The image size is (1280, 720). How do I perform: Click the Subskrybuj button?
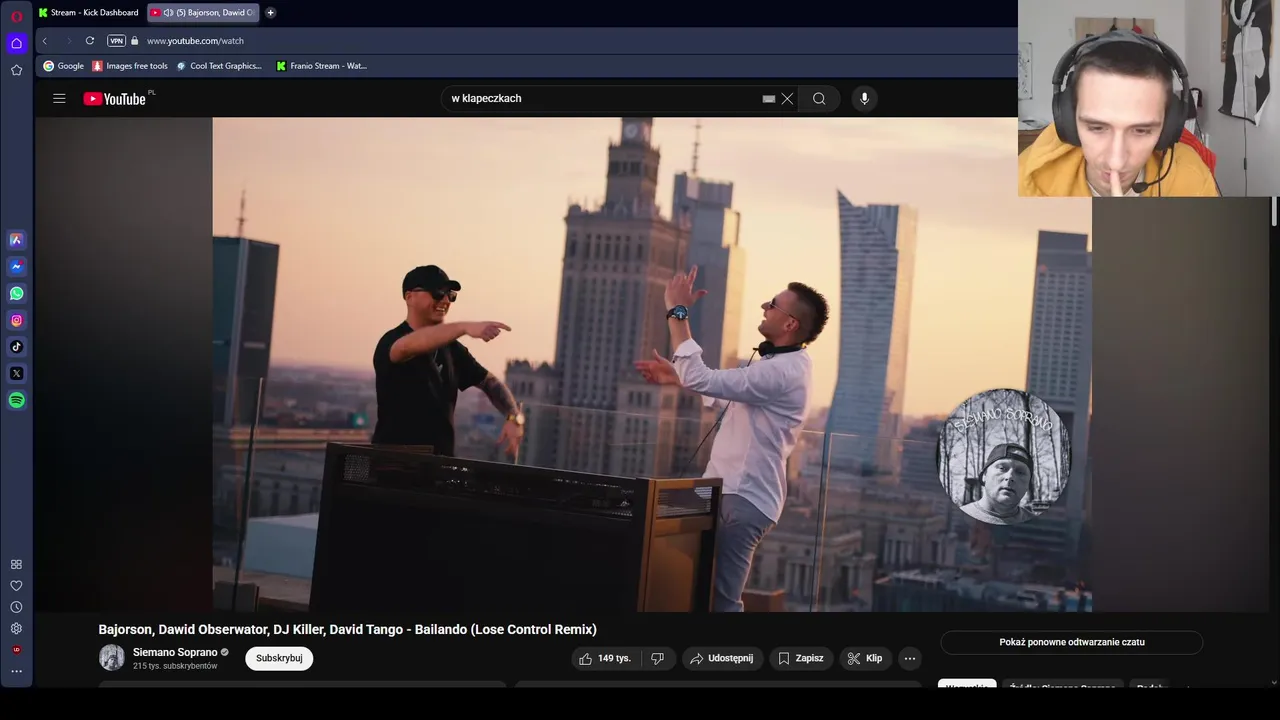click(279, 658)
